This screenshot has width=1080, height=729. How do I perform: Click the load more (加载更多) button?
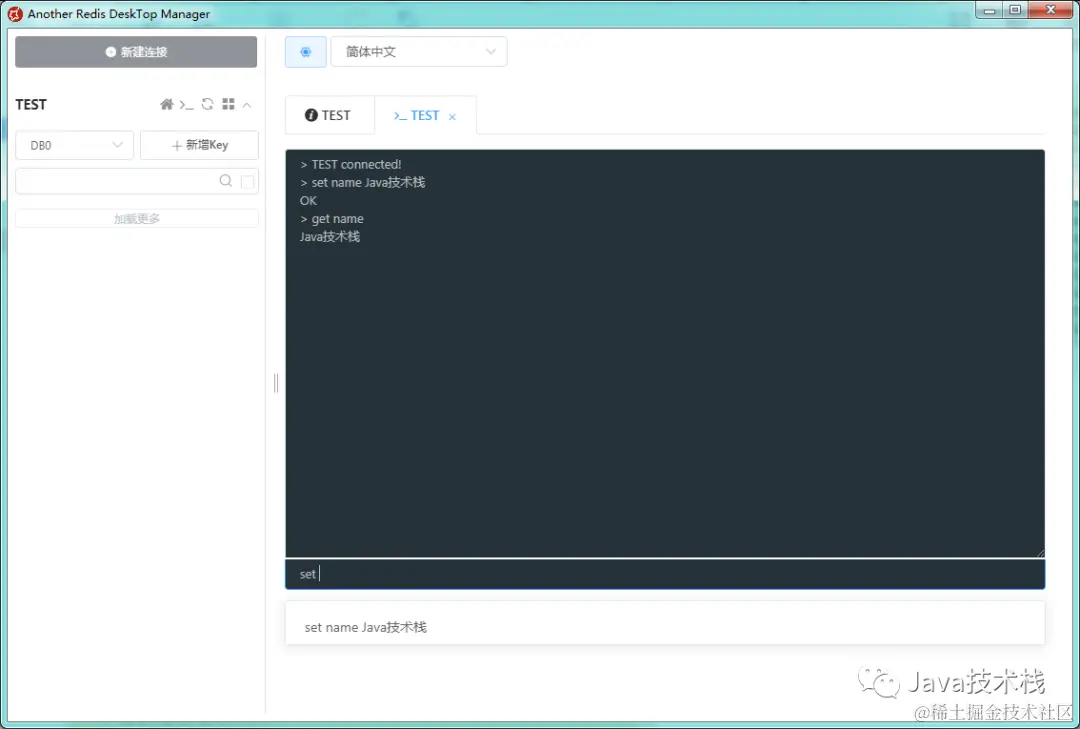(x=136, y=218)
